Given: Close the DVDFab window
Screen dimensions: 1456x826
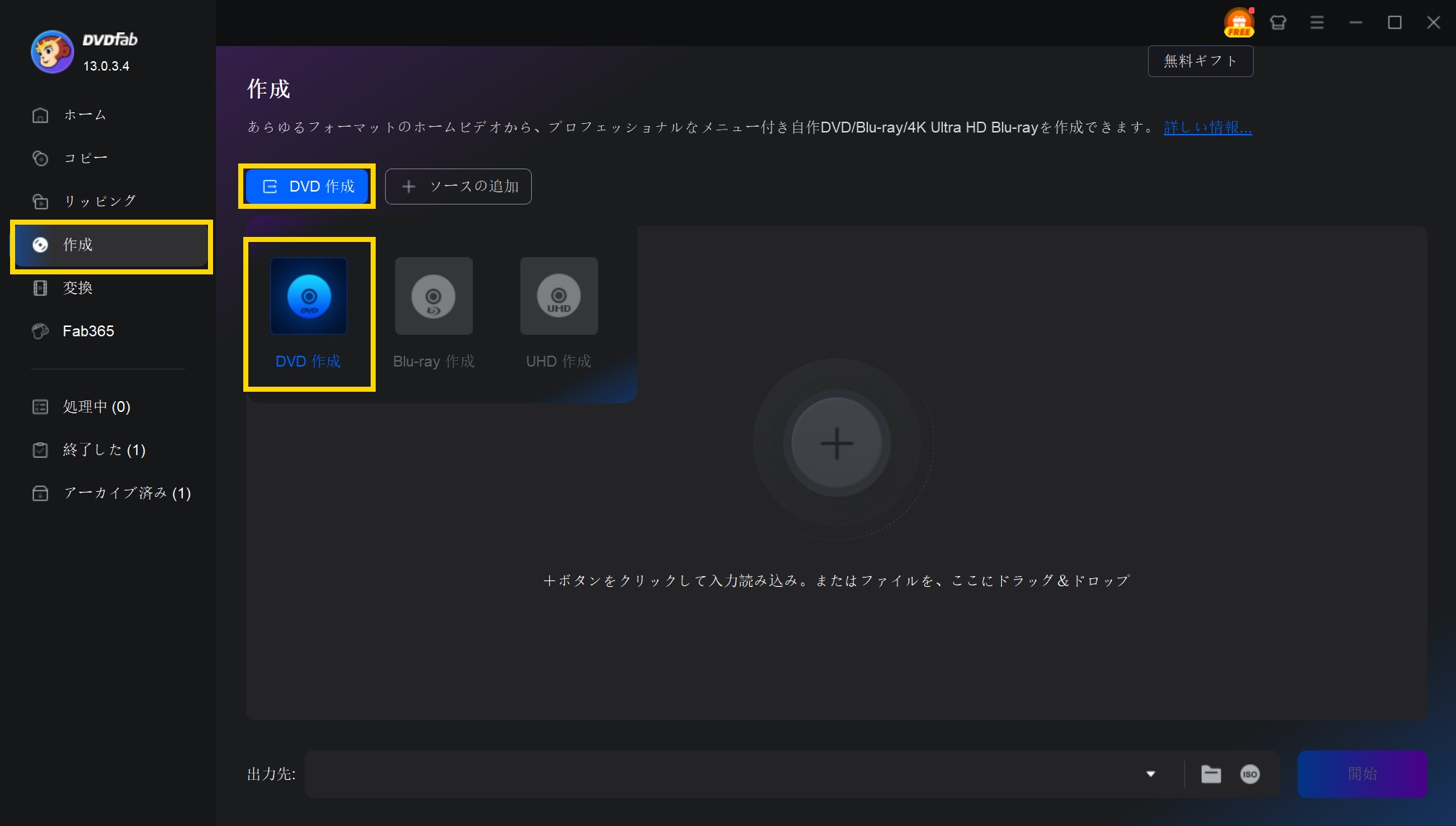Looking at the screenshot, I should [x=1434, y=22].
